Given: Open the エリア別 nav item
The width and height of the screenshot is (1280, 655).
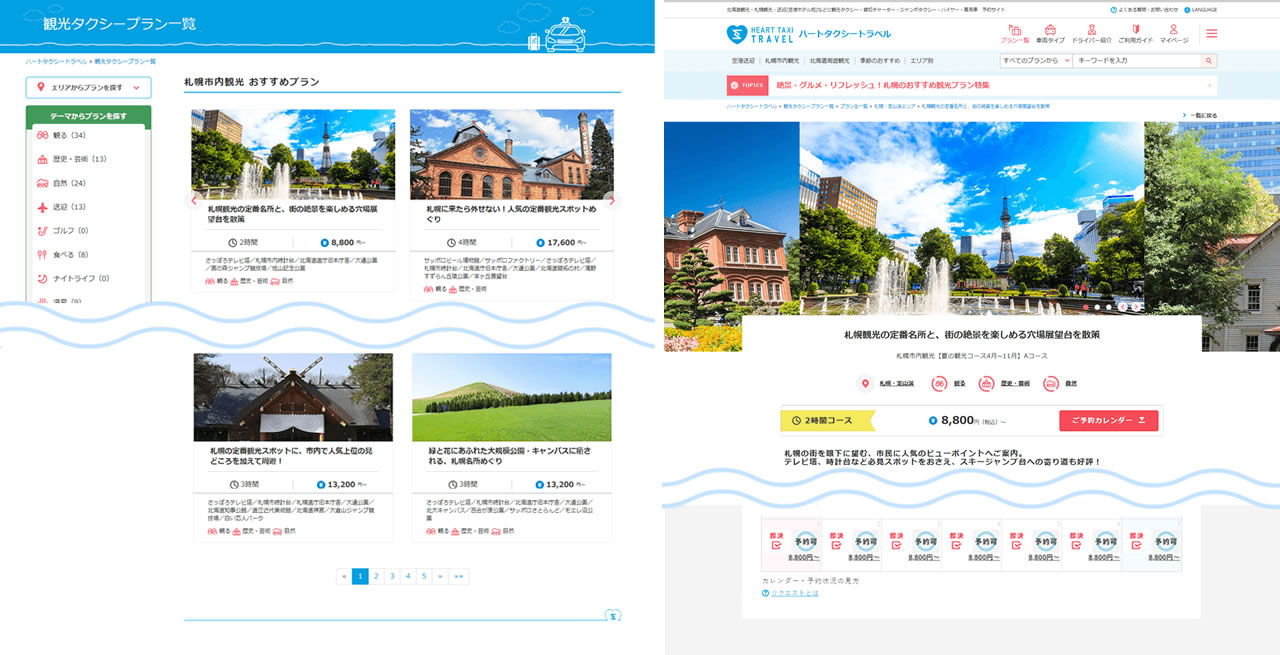Looking at the screenshot, I should tap(921, 61).
